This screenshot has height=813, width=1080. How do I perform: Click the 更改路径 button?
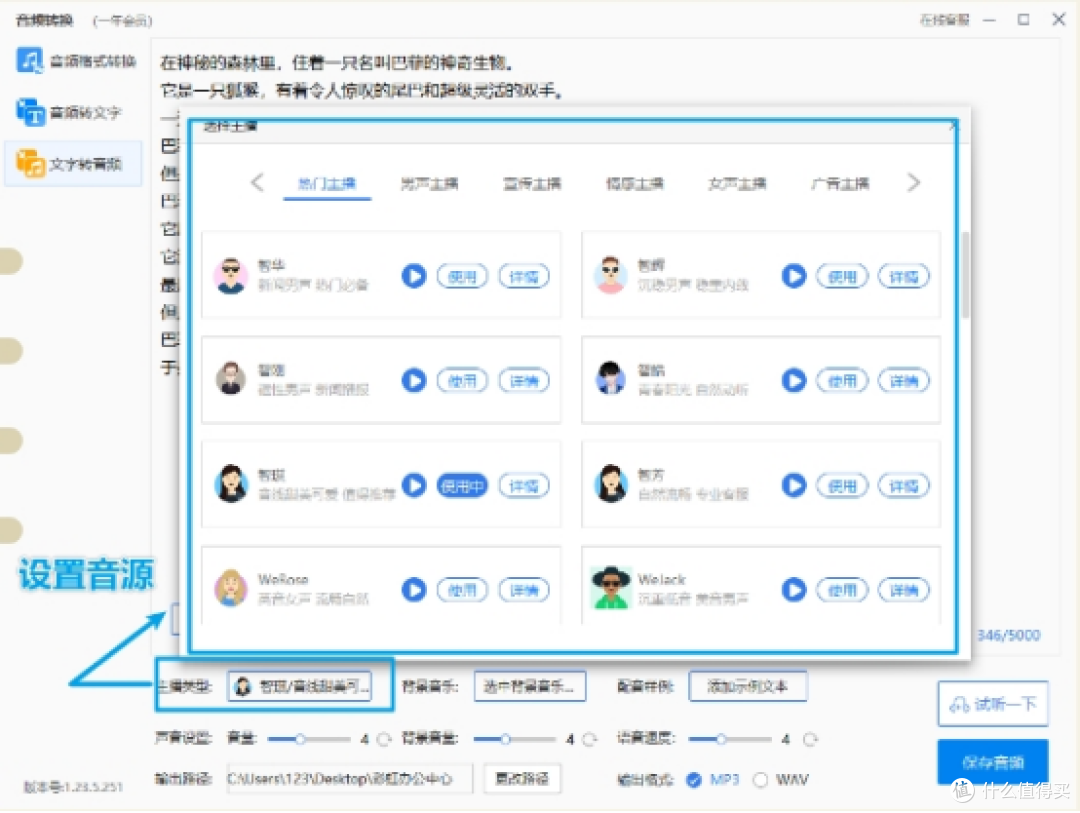(x=522, y=779)
